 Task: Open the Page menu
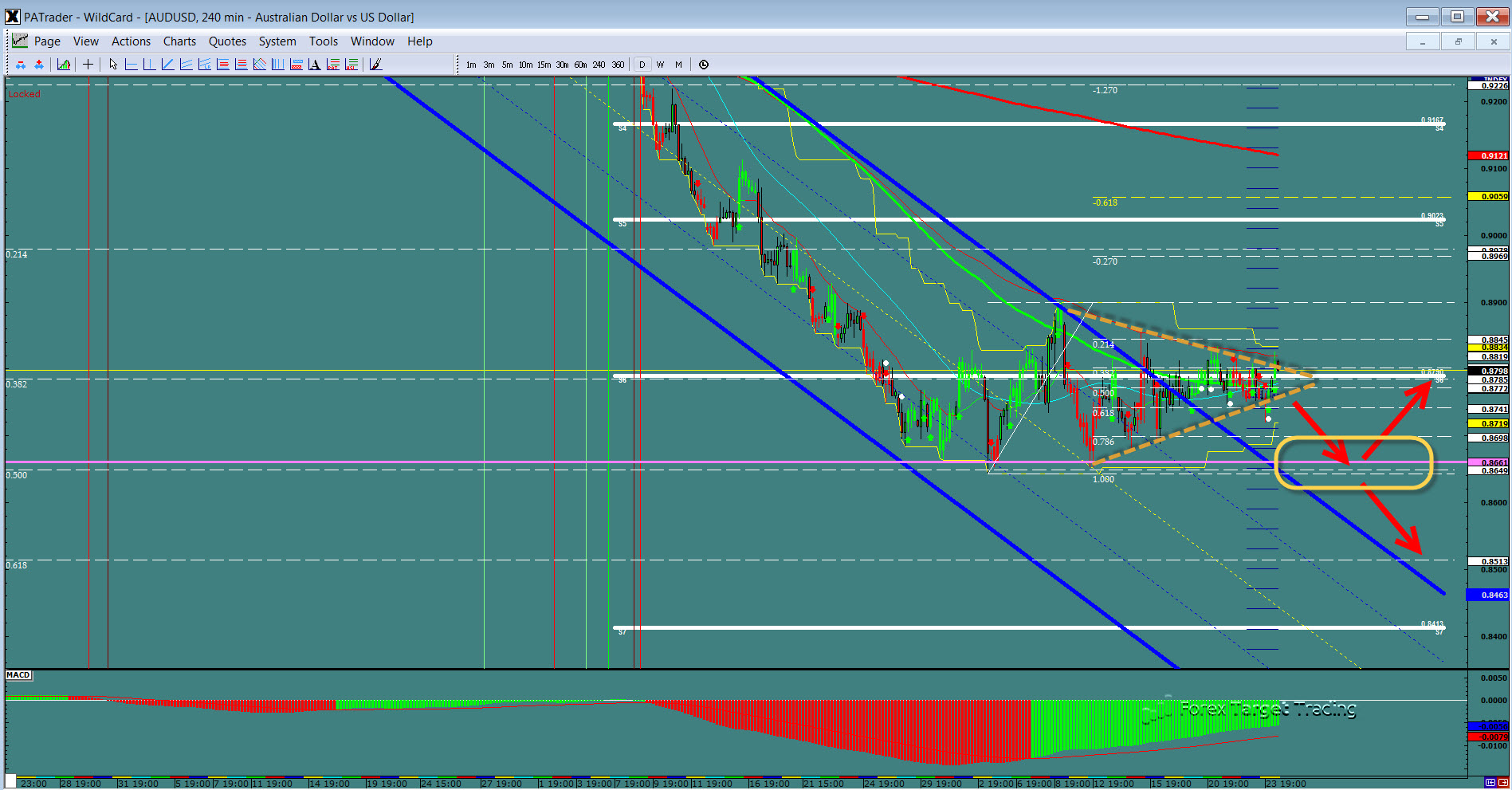click(47, 41)
